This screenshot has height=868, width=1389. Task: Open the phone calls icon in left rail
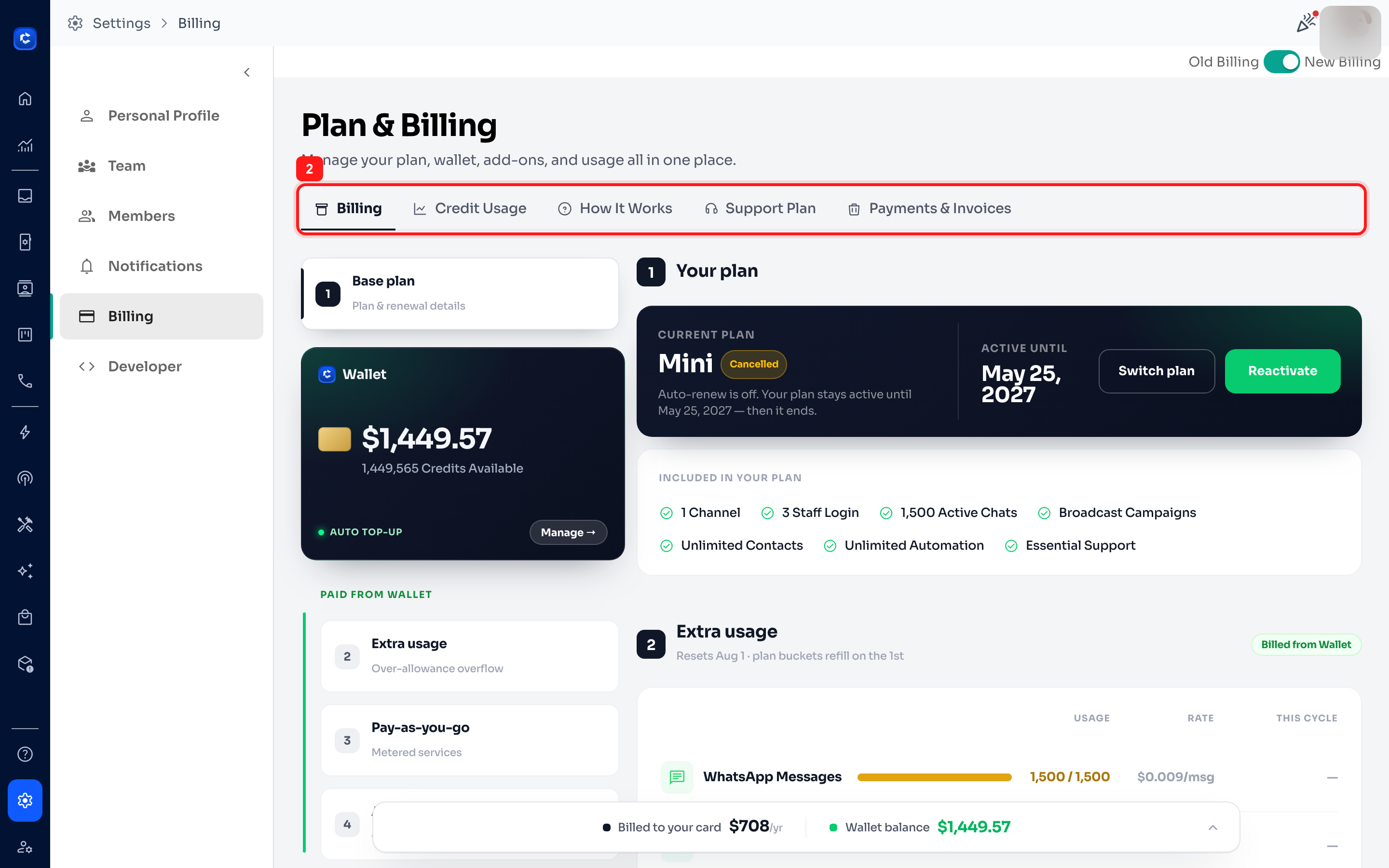tap(25, 380)
